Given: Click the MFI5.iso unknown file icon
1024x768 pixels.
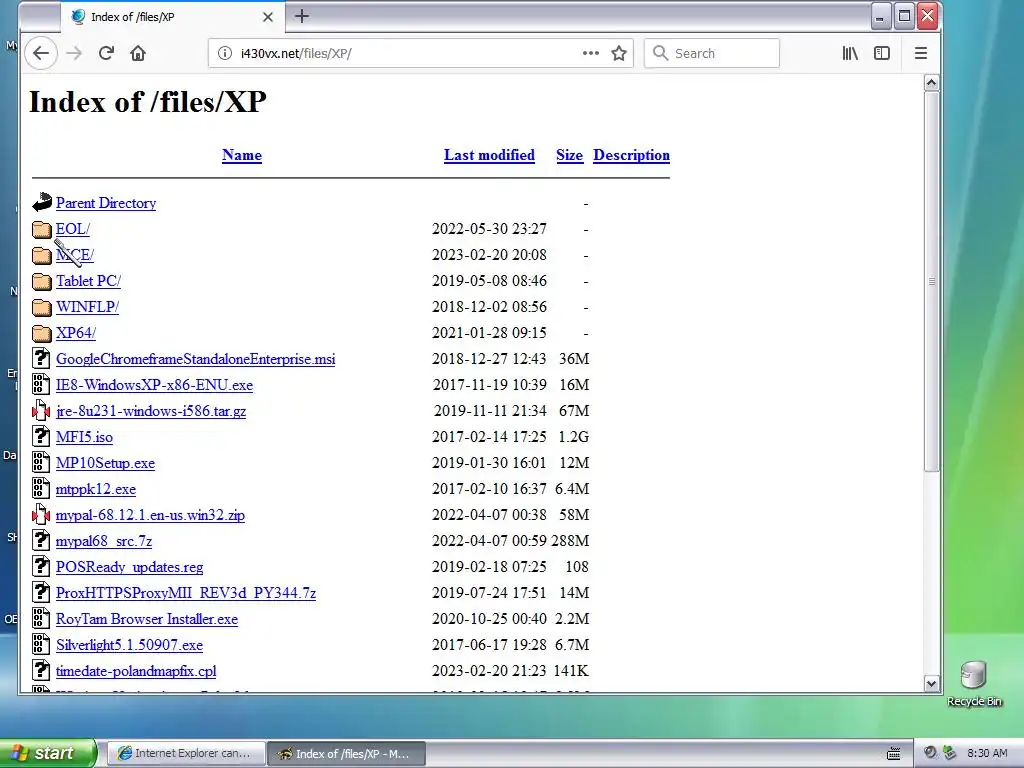Looking at the screenshot, I should click(41, 436).
